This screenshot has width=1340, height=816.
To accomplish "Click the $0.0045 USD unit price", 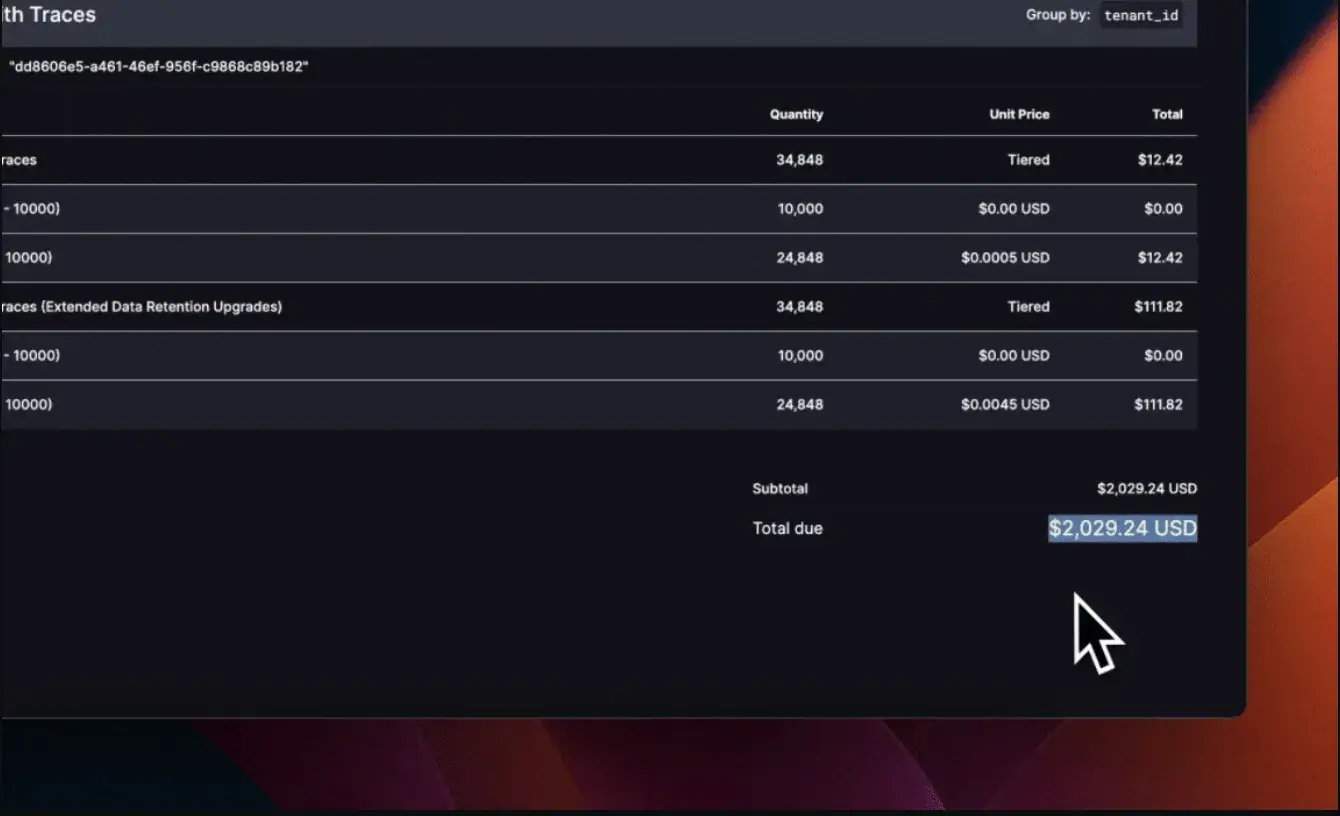I will [x=1005, y=405].
